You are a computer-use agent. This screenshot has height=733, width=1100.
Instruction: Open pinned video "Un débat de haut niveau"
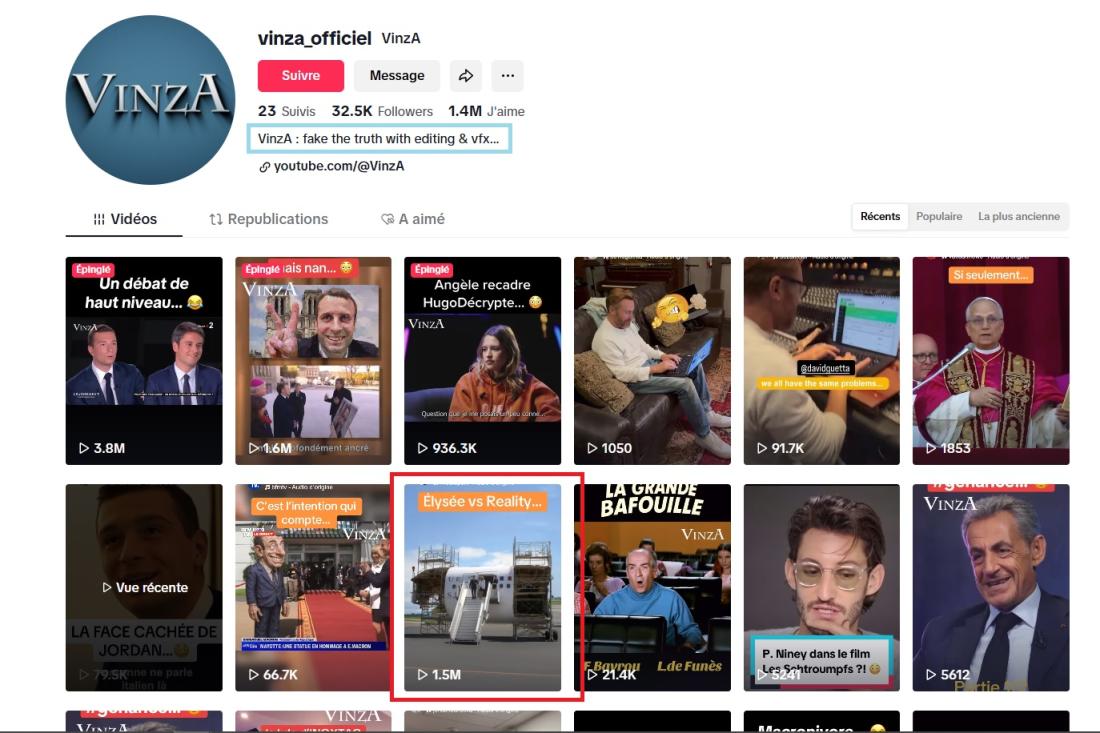click(x=144, y=361)
